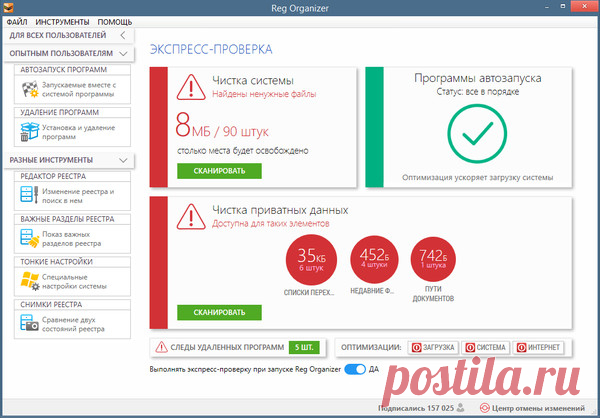The height and width of the screenshot is (418, 600).
Task: Click the fine tweaks Windows gear icon
Action: pos(29,281)
